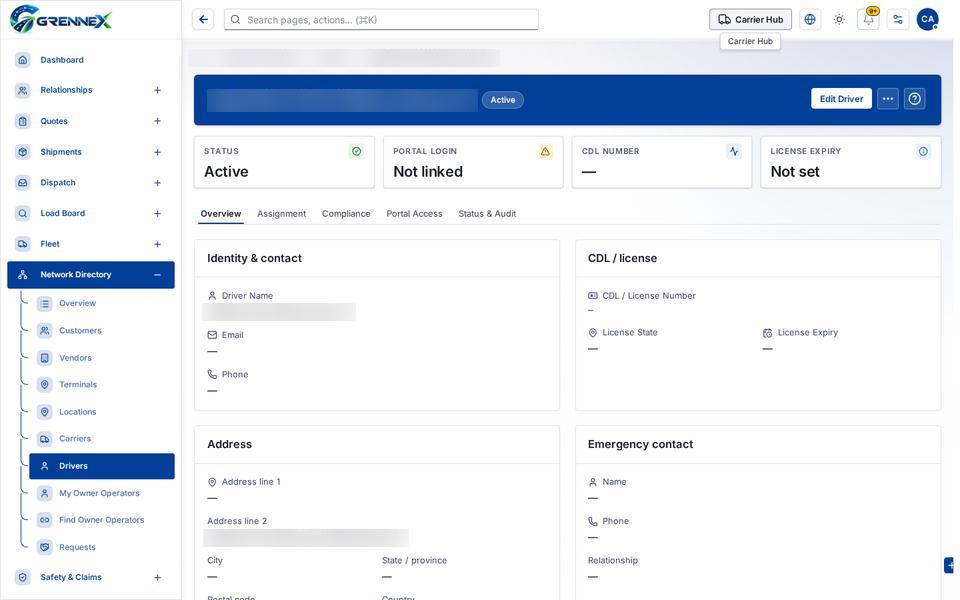Image resolution: width=960 pixels, height=600 pixels.
Task: Open Find Owner Operators
Action: click(x=102, y=520)
